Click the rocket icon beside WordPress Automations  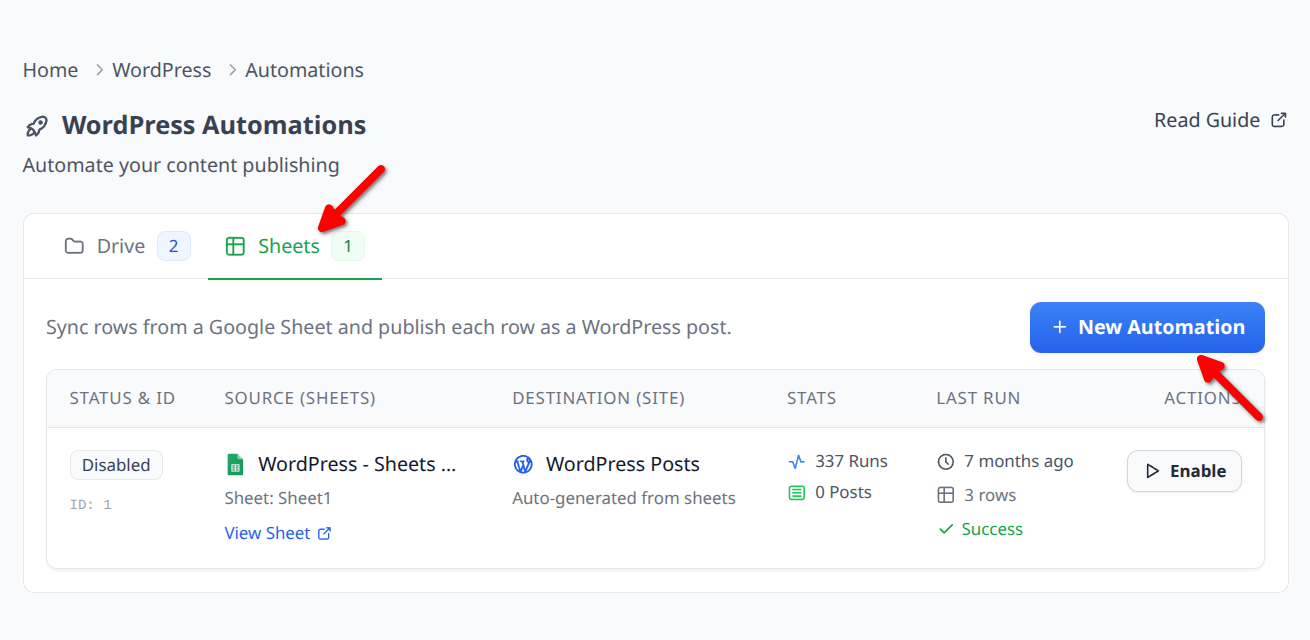[x=37, y=127]
